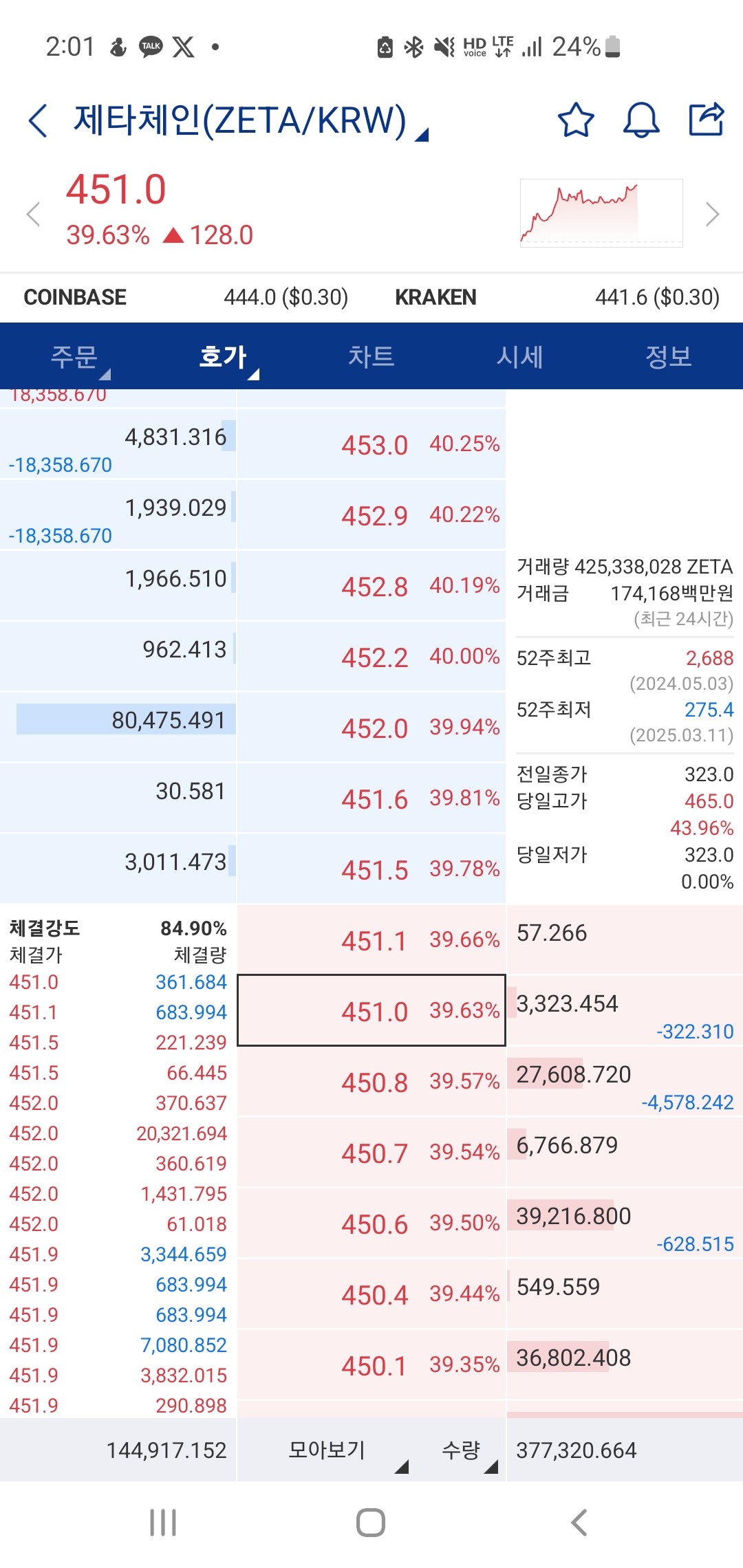Screen dimensions: 743x1568
Task: Open Android recent apps button
Action: (163, 1523)
